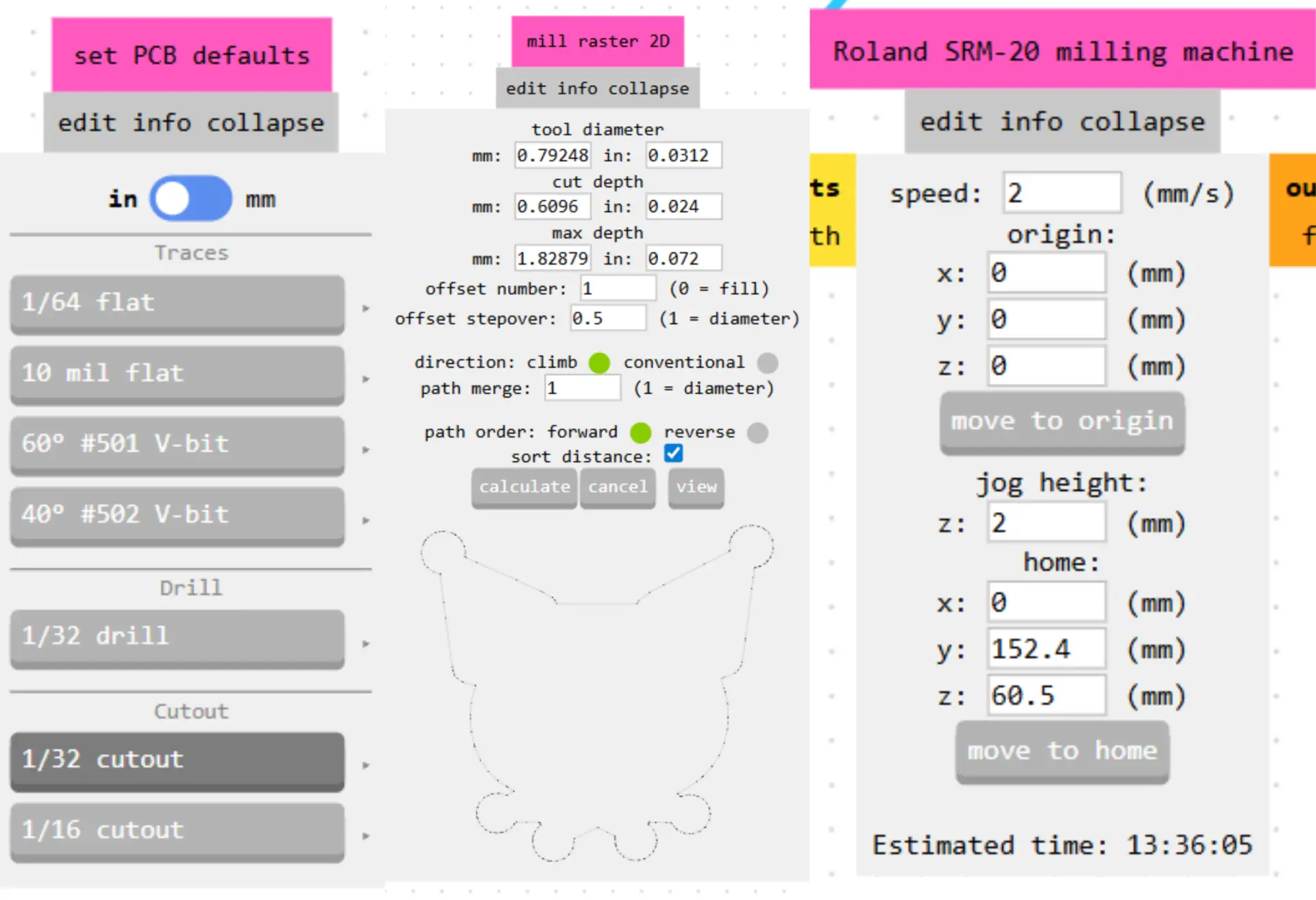Click arrow beside 1/32 cutout

click(x=366, y=765)
